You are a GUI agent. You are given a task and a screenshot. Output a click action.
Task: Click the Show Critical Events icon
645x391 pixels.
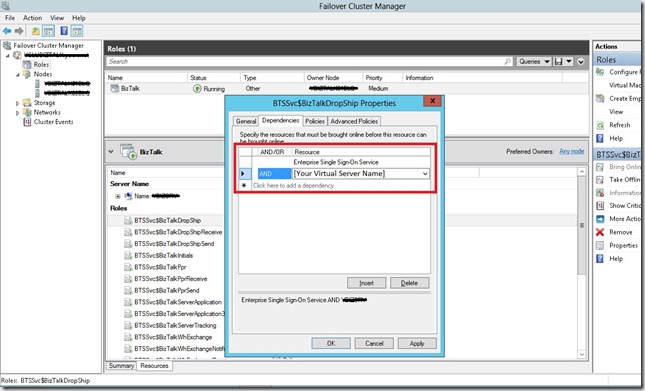[600, 206]
